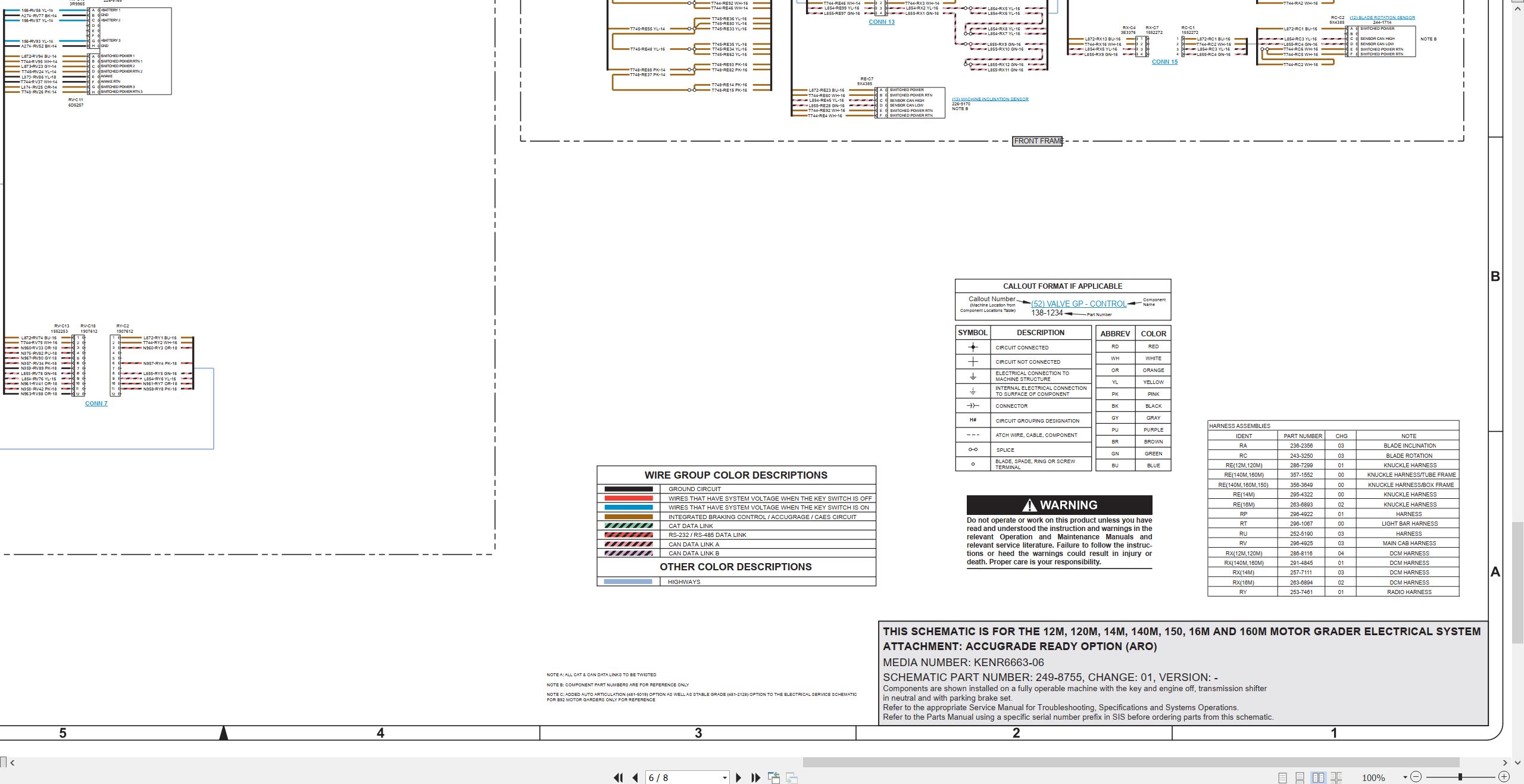Click the SWITCHED POWER 1 connector pin label
The width and height of the screenshot is (1524, 784).
point(118,56)
